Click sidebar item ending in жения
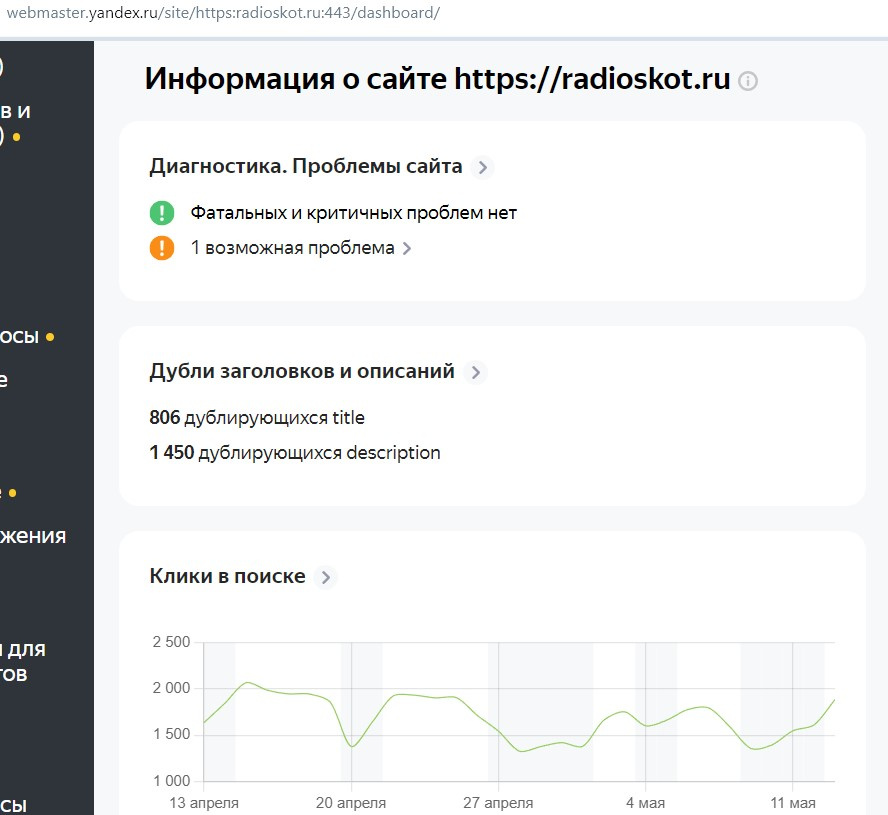This screenshot has width=888, height=815. click(x=33, y=536)
